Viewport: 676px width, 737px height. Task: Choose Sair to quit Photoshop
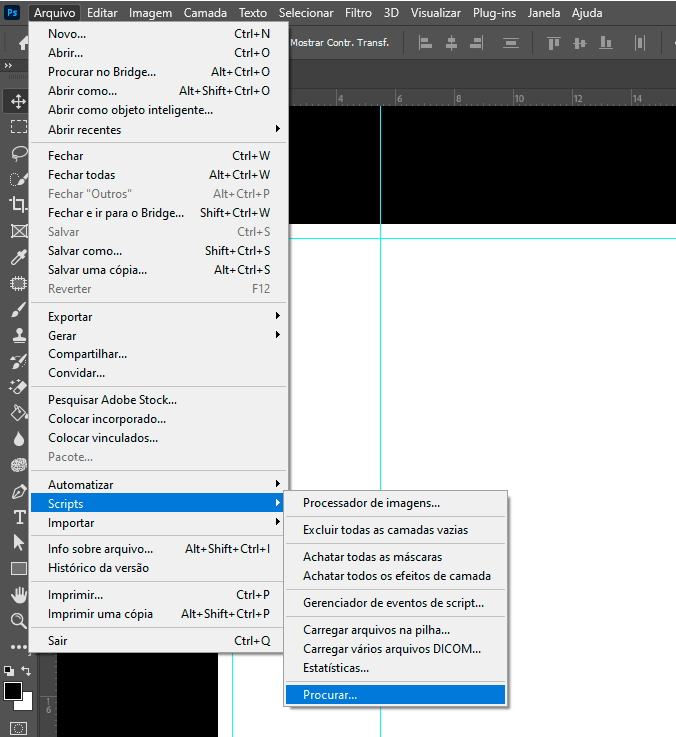pyautogui.click(x=158, y=641)
